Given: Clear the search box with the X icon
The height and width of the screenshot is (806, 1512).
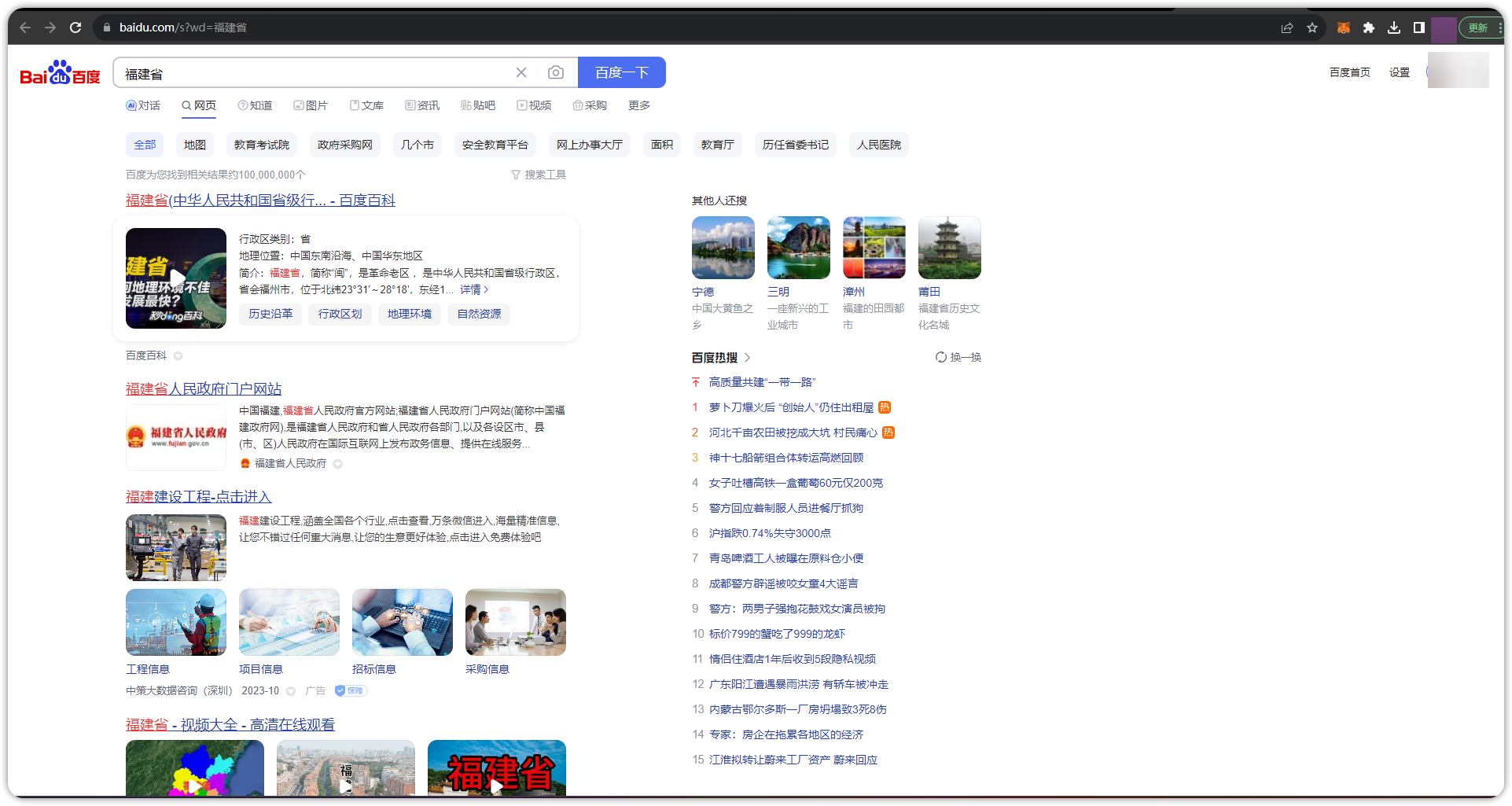Looking at the screenshot, I should (521, 72).
